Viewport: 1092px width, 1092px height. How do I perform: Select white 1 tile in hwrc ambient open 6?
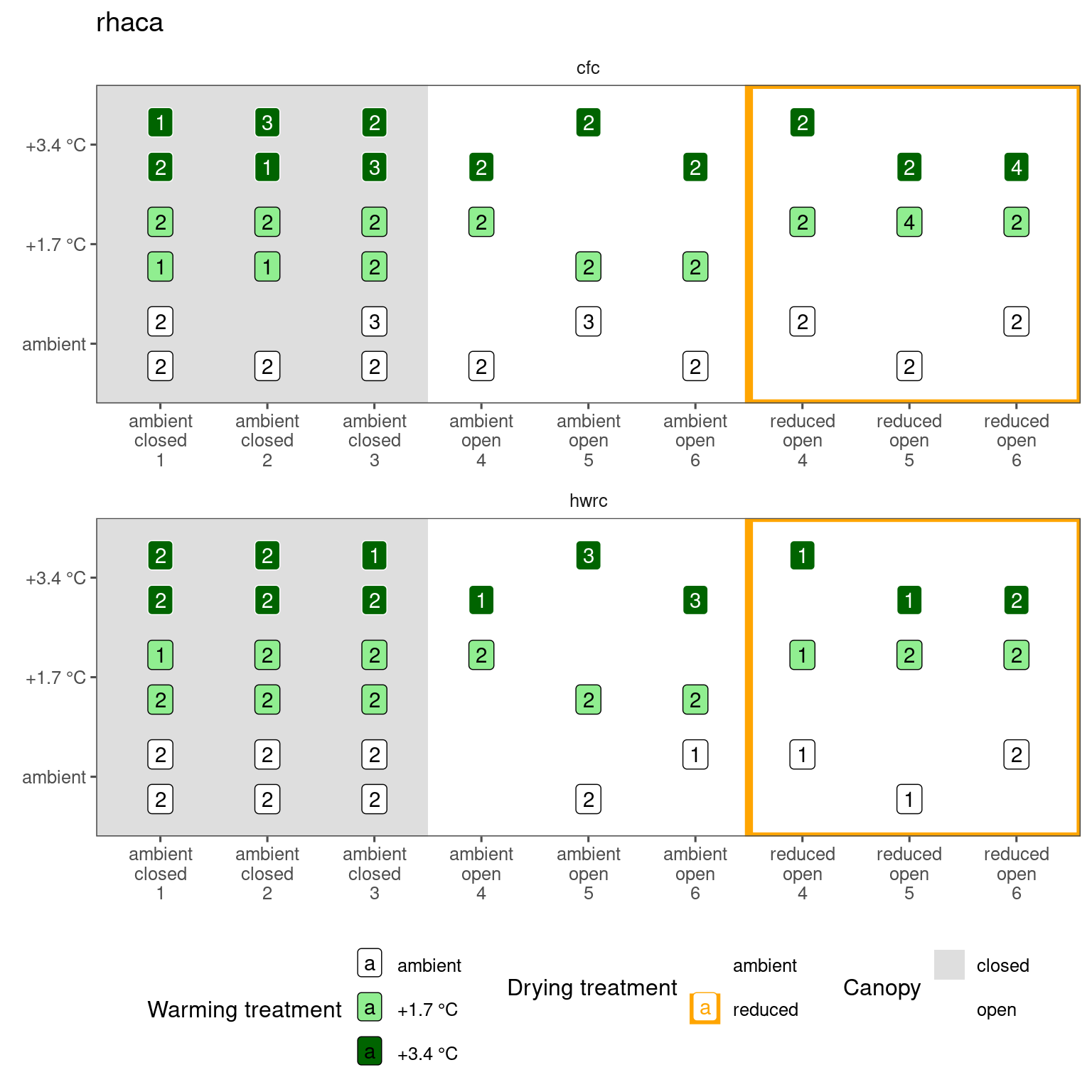coord(695,754)
